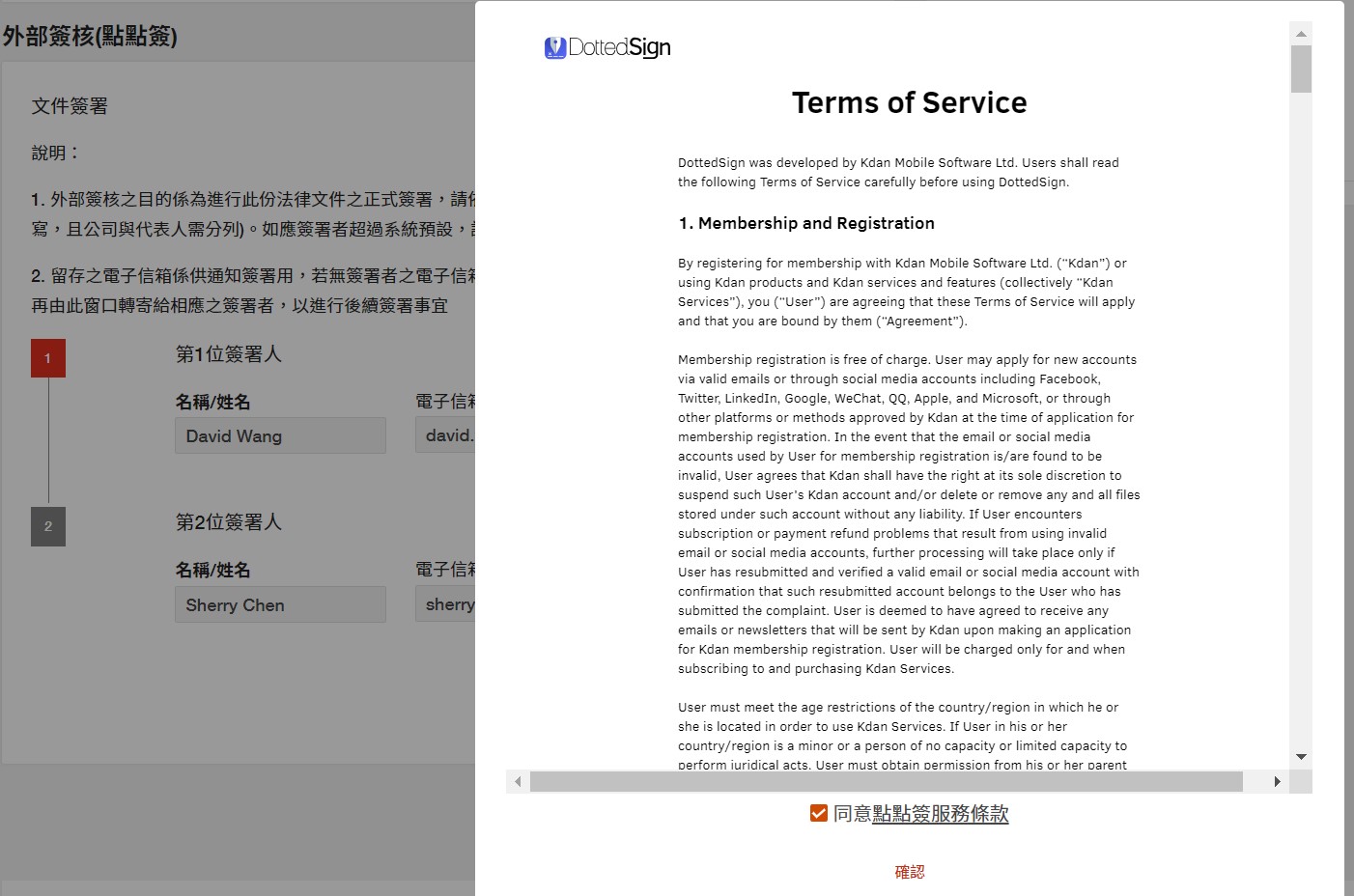The width and height of the screenshot is (1354, 896).
Task: Select the email field beside David Wang
Action: (449, 435)
